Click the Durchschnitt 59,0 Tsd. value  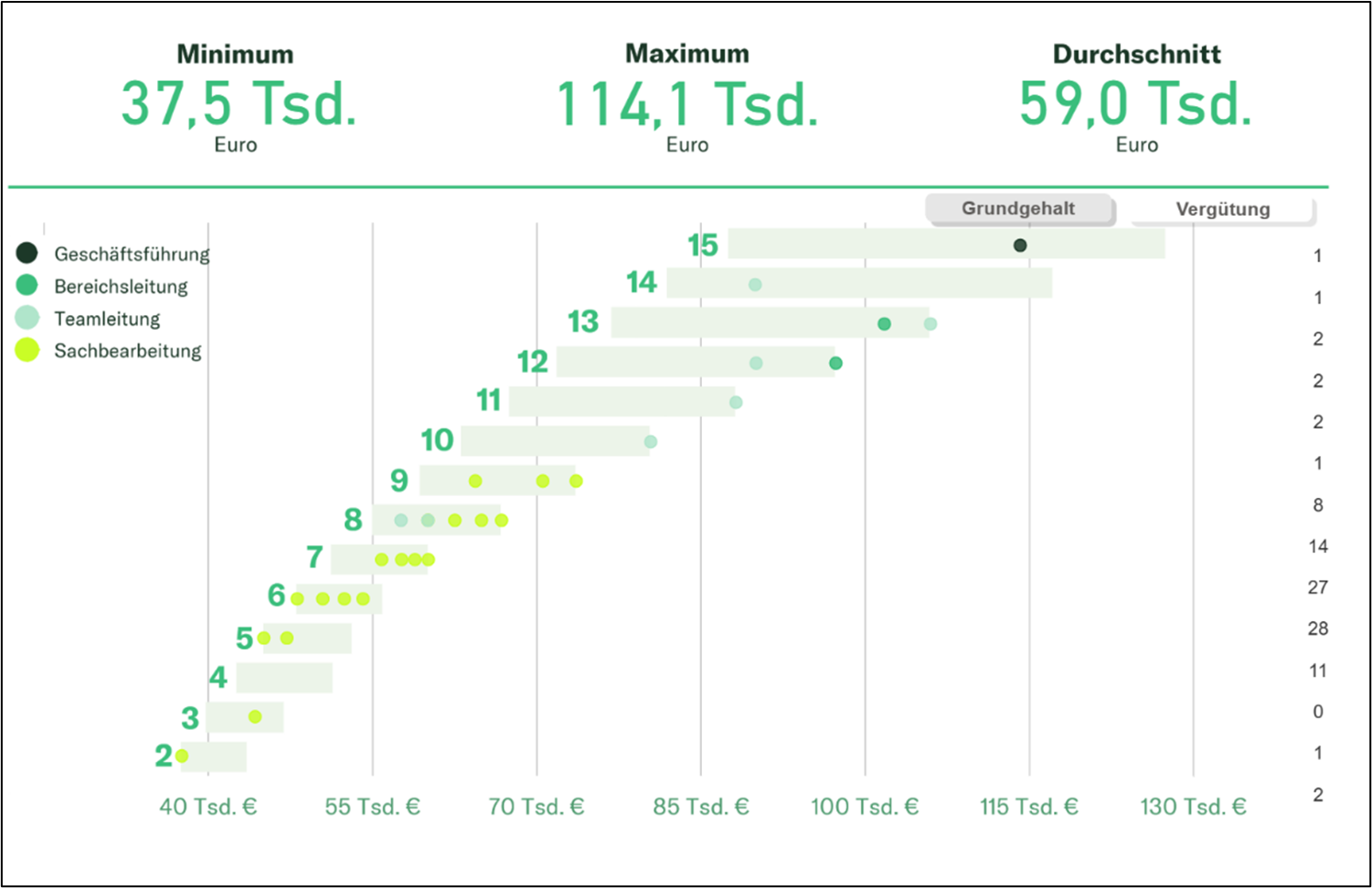tap(1135, 103)
